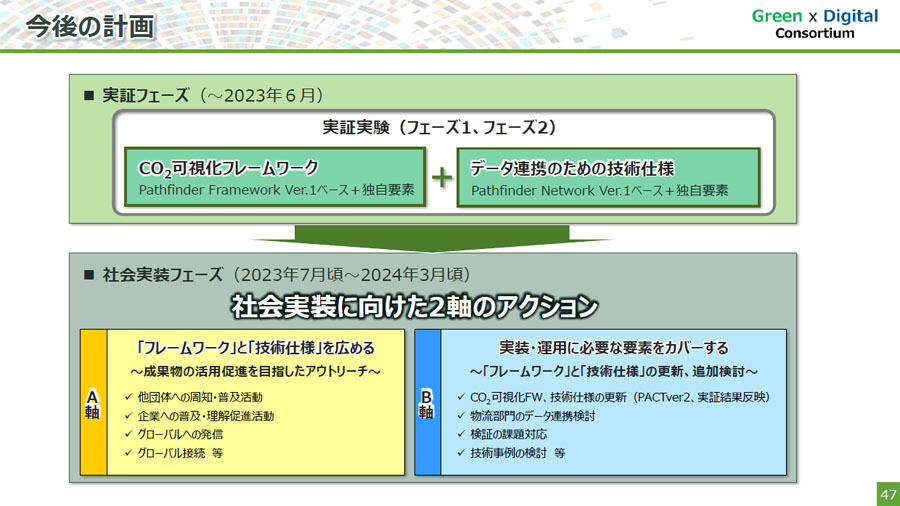This screenshot has height=506, width=900.
Task: Select the 成果物の活用促進を目指したアウトリーチ subtitle
Action: tap(255, 372)
